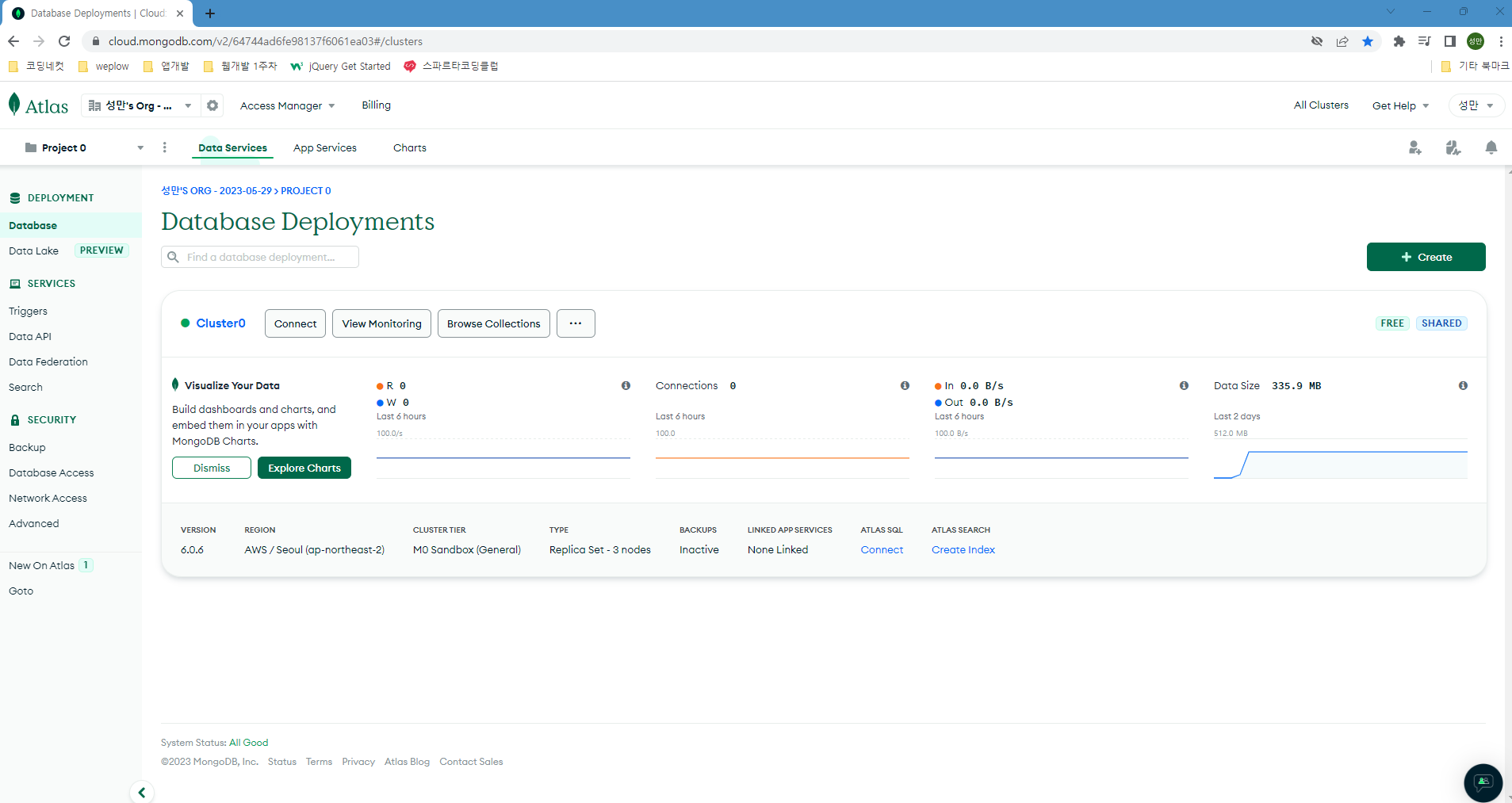1512x803 pixels.
Task: Focus the Find a database deployment search field
Action: tap(260, 257)
